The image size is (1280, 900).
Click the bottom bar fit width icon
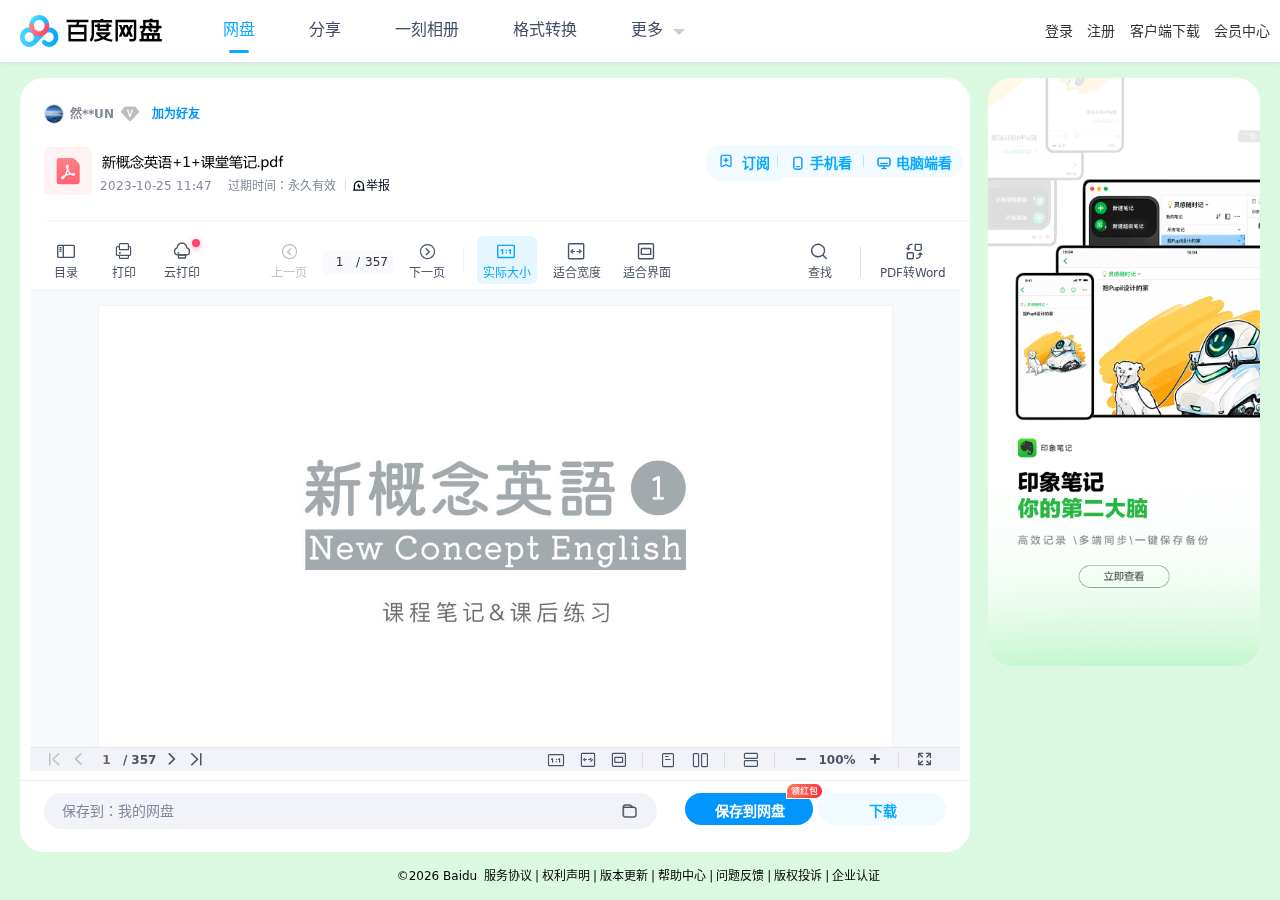[x=588, y=760]
